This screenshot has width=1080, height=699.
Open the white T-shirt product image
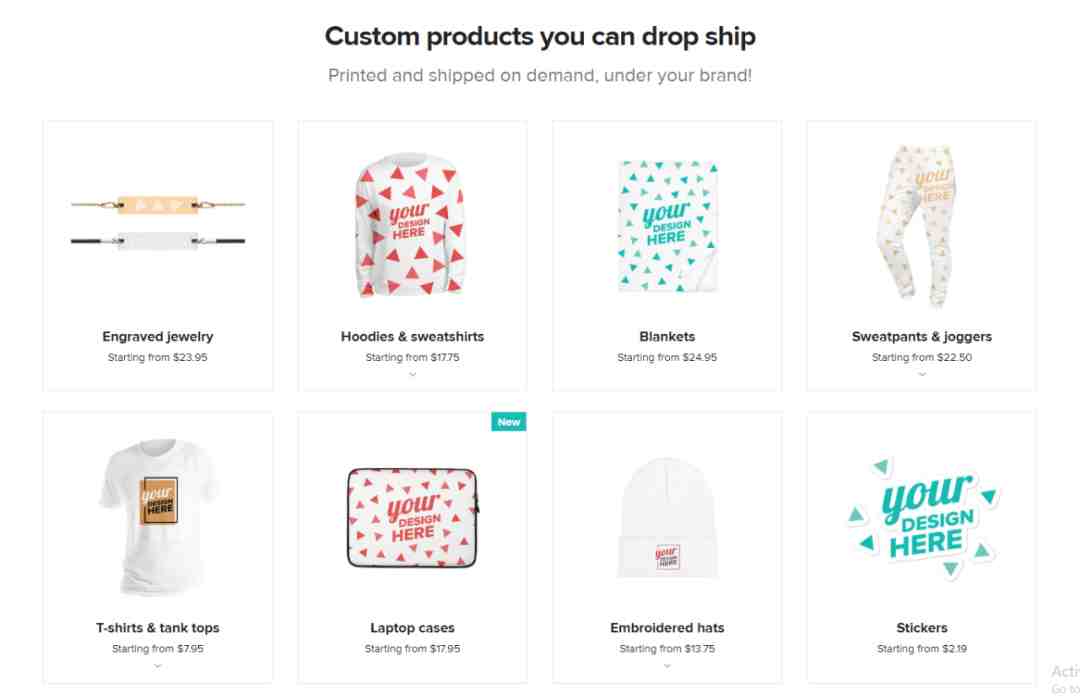pos(159,517)
